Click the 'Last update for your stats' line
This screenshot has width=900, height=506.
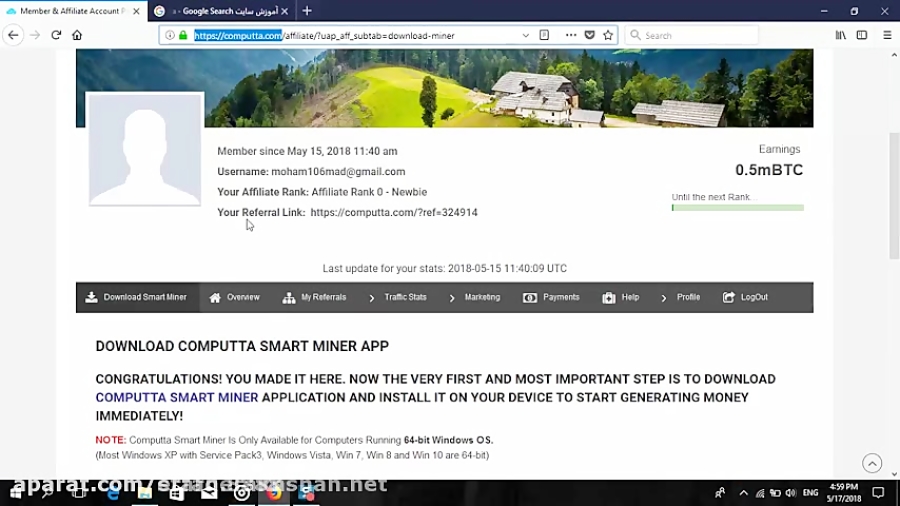(444, 268)
